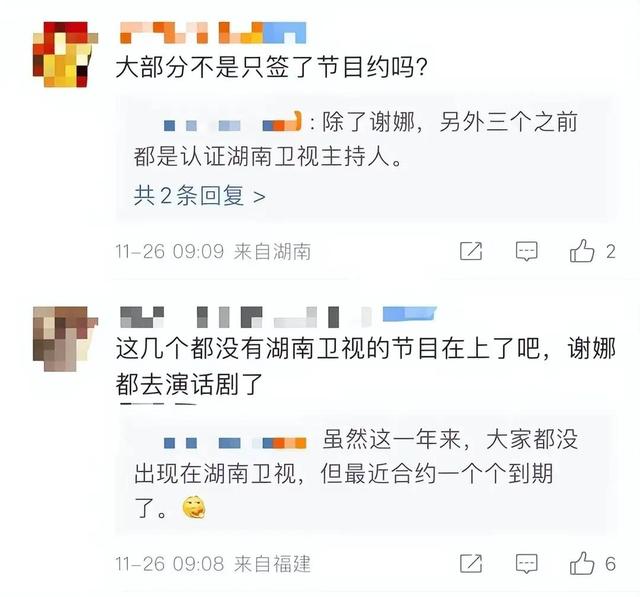Select comment text 这几个都没有湖南卫视的节目

(278, 349)
